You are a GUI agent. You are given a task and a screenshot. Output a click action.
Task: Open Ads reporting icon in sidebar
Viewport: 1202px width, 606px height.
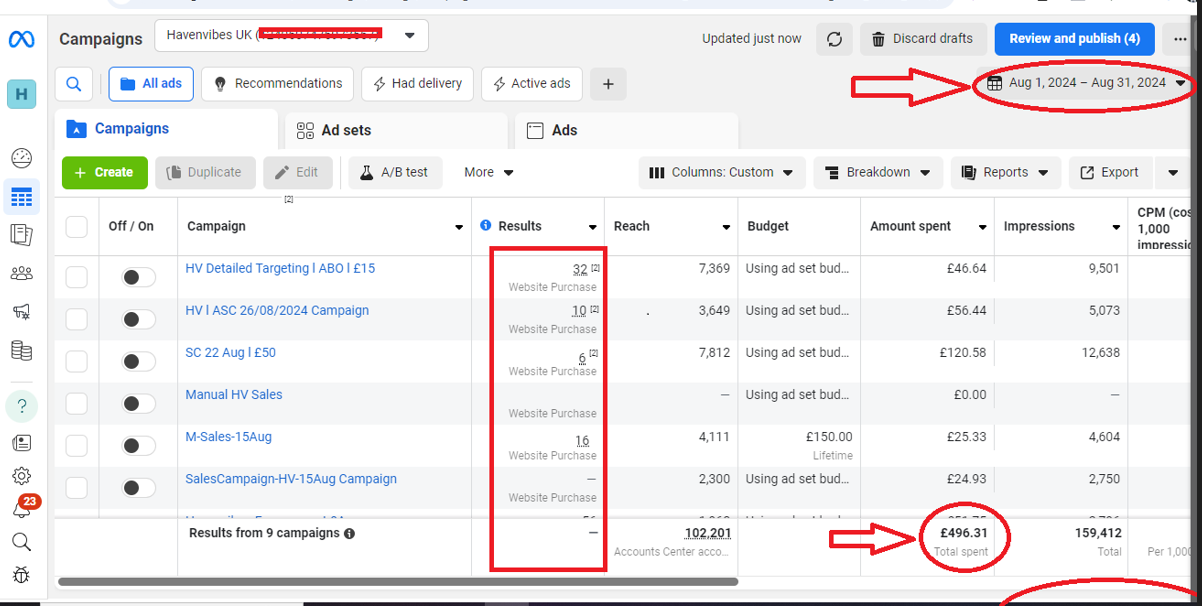(x=21, y=235)
